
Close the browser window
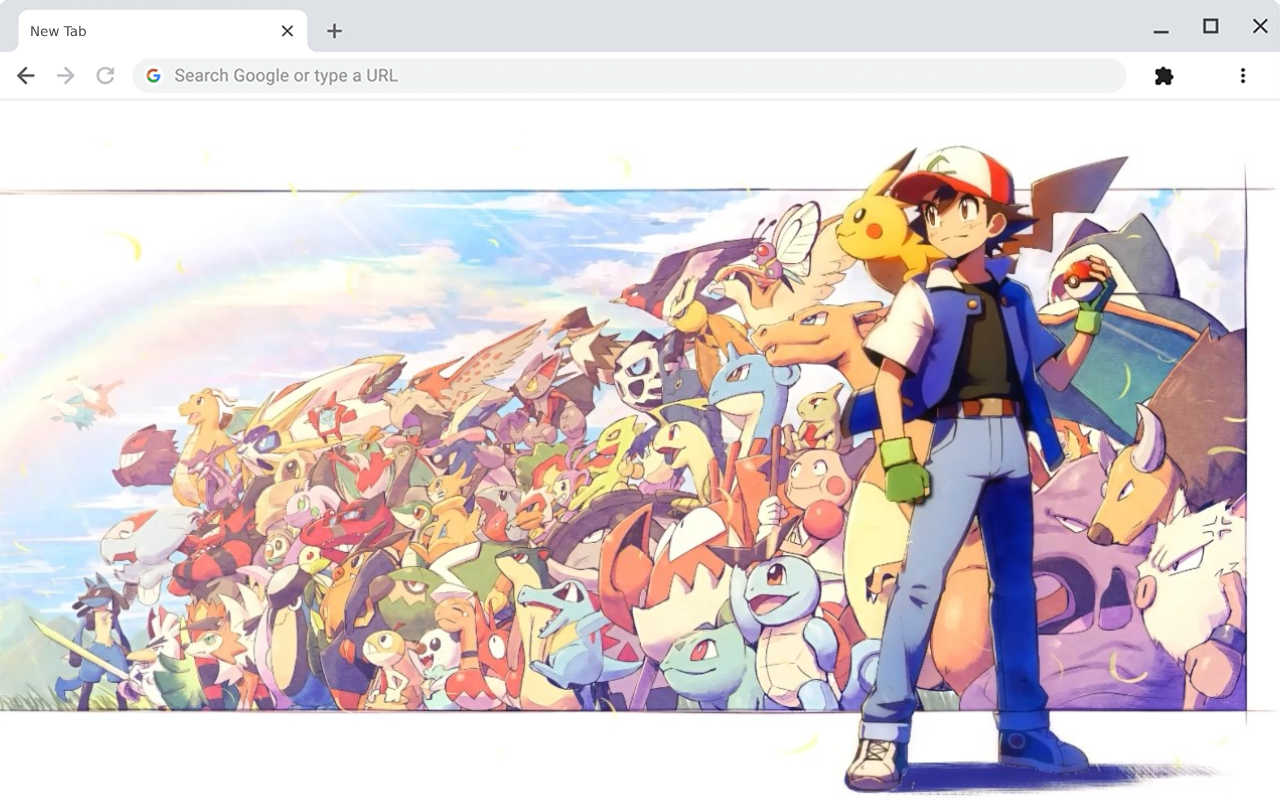pyautogui.click(x=1259, y=25)
